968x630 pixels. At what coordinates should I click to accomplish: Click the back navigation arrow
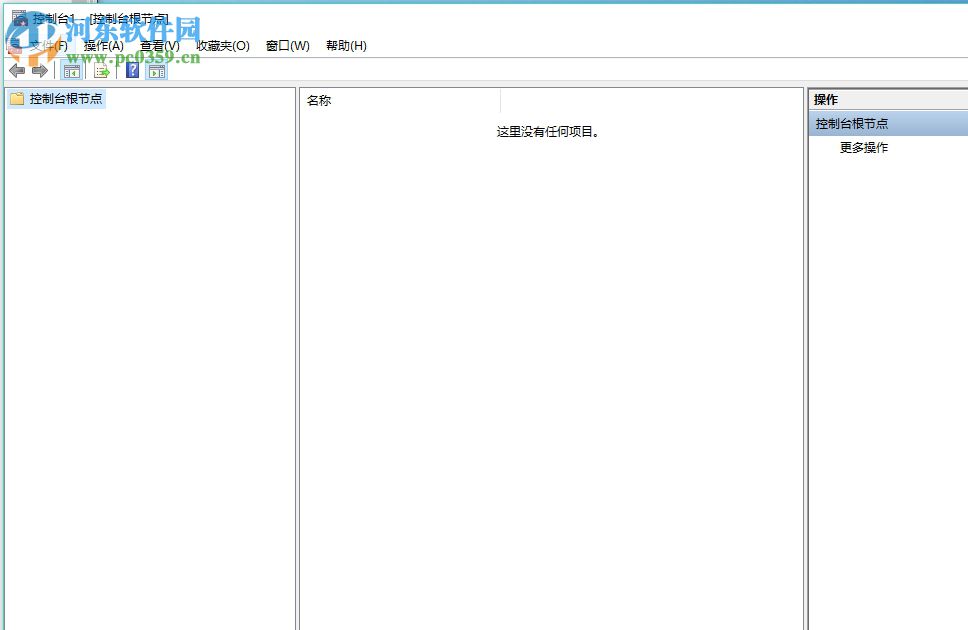click(x=16, y=70)
